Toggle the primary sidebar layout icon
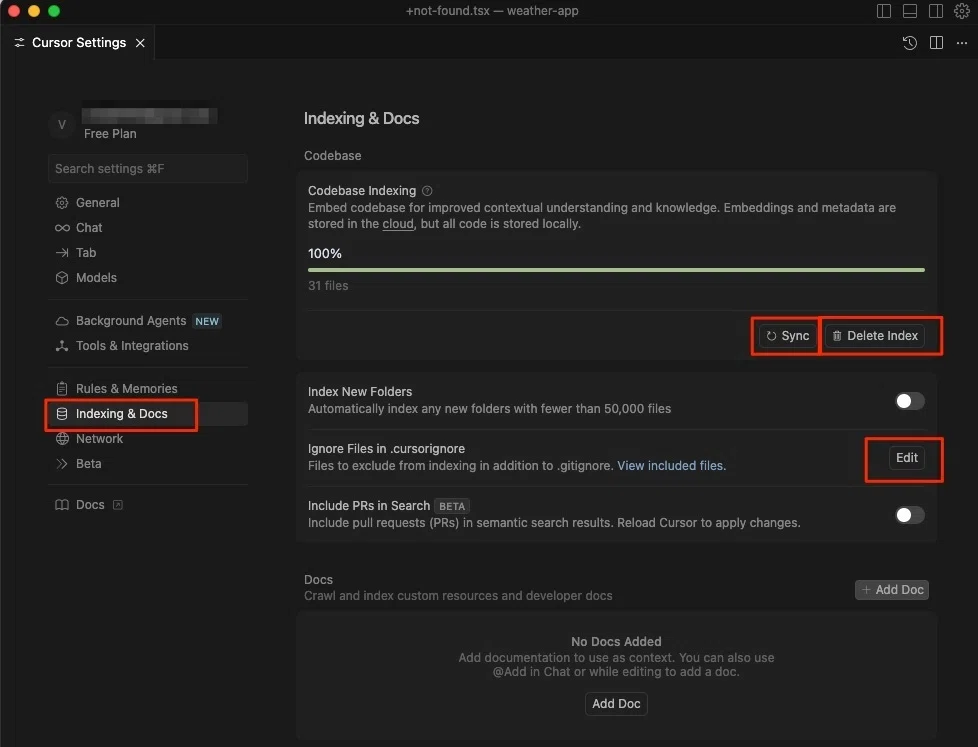The height and width of the screenshot is (747, 978). tap(883, 11)
